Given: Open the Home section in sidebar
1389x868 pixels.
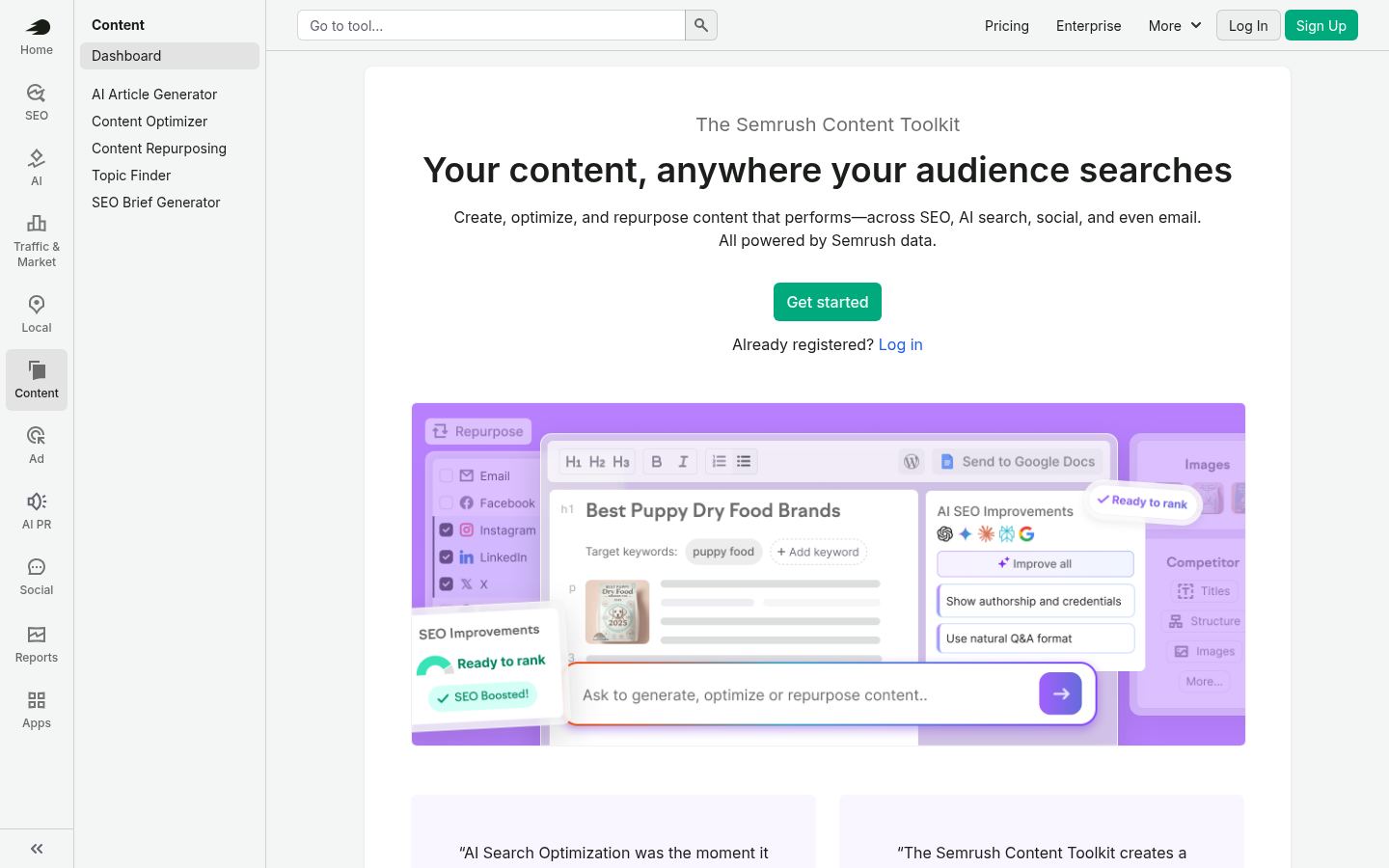Looking at the screenshot, I should (x=37, y=37).
